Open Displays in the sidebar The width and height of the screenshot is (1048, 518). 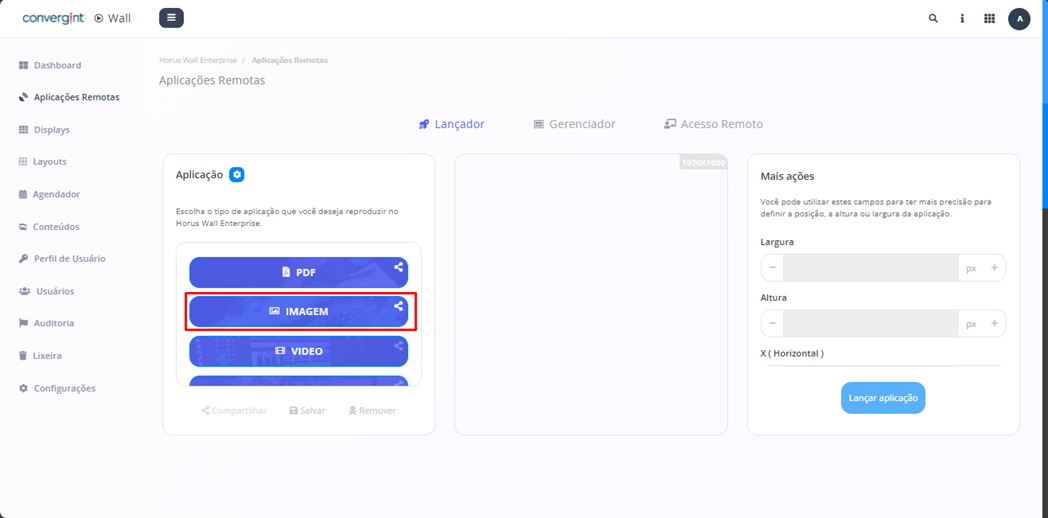tap(51, 130)
